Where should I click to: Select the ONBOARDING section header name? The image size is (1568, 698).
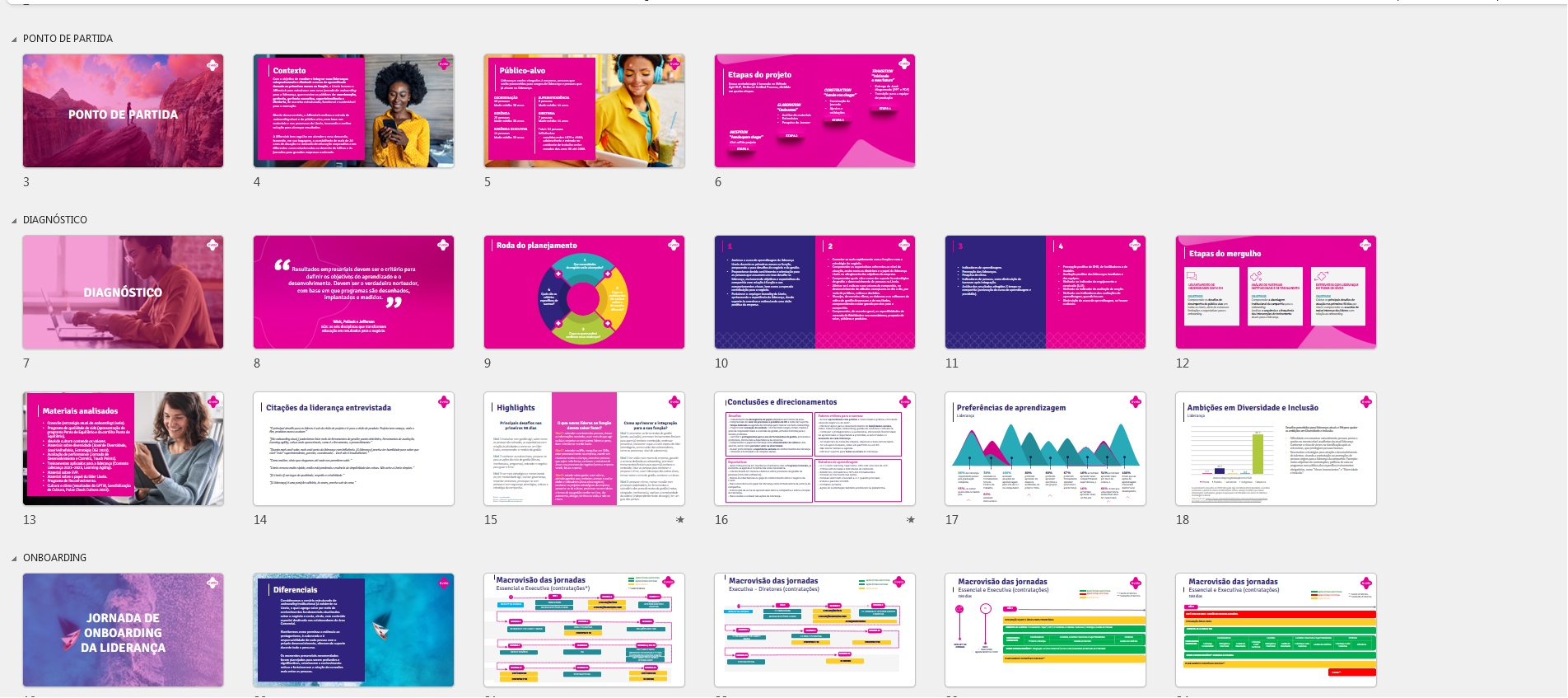[x=54, y=558]
